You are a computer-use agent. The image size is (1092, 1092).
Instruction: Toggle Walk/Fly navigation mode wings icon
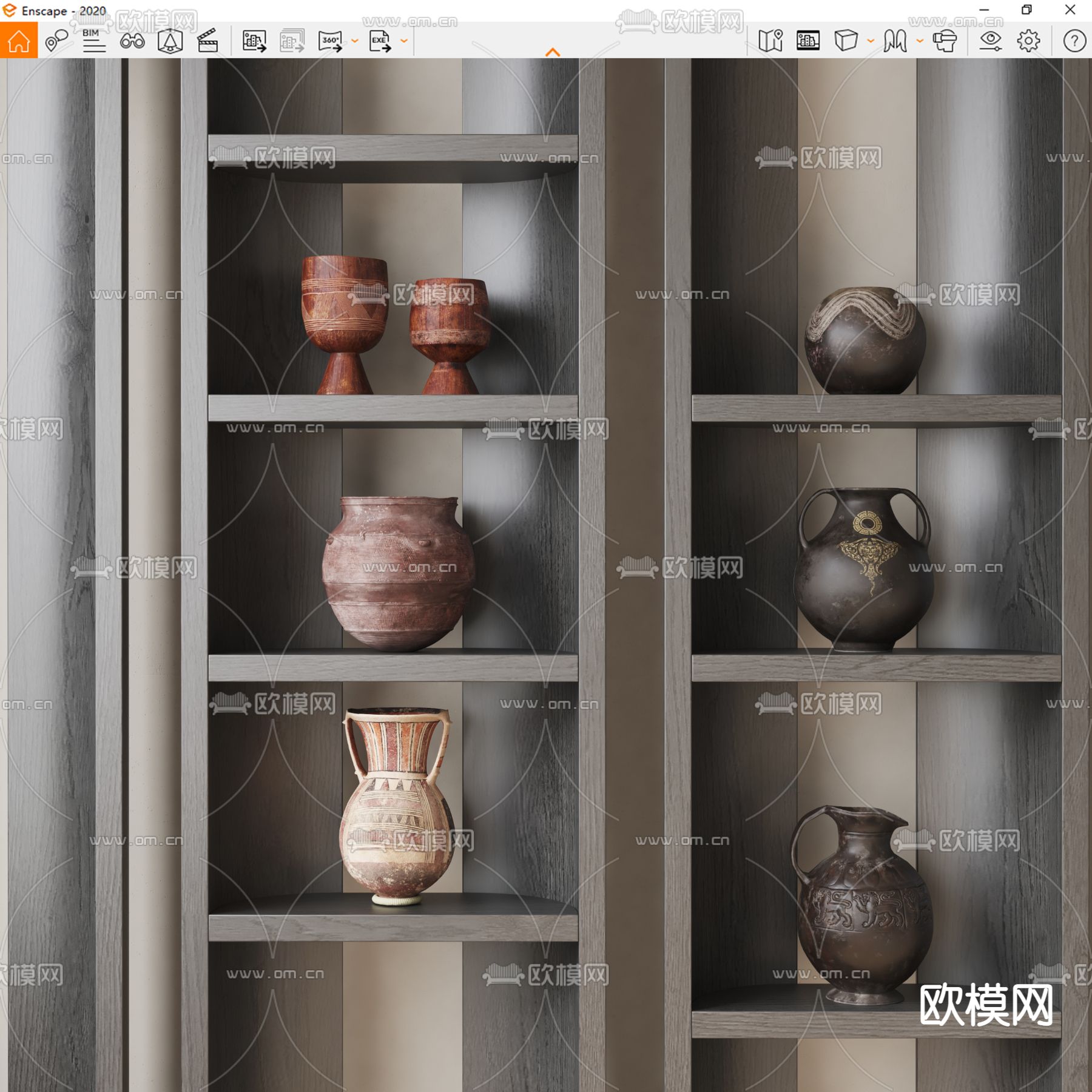tap(895, 41)
